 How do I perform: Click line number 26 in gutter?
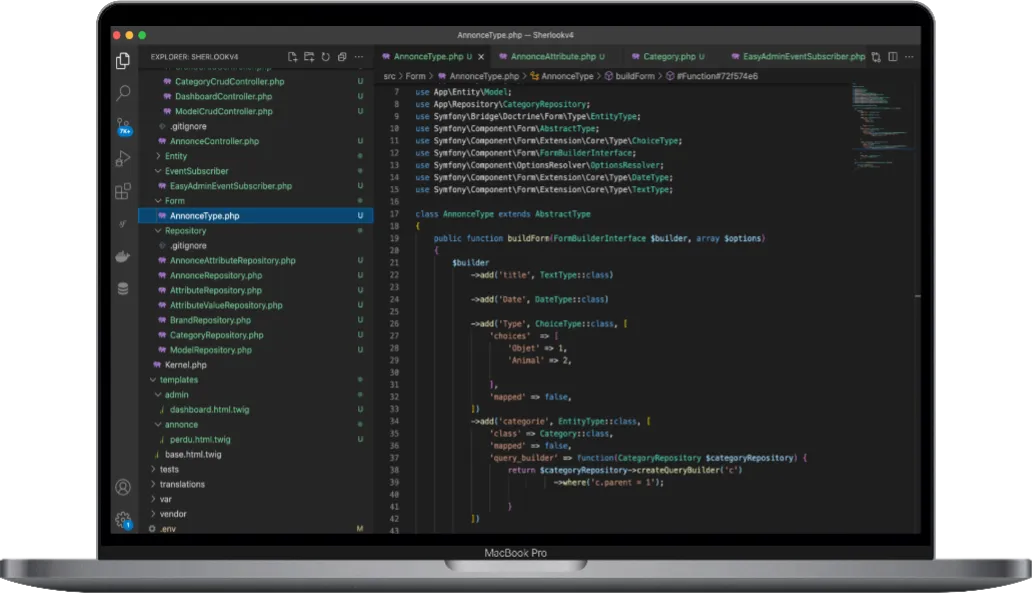point(394,324)
